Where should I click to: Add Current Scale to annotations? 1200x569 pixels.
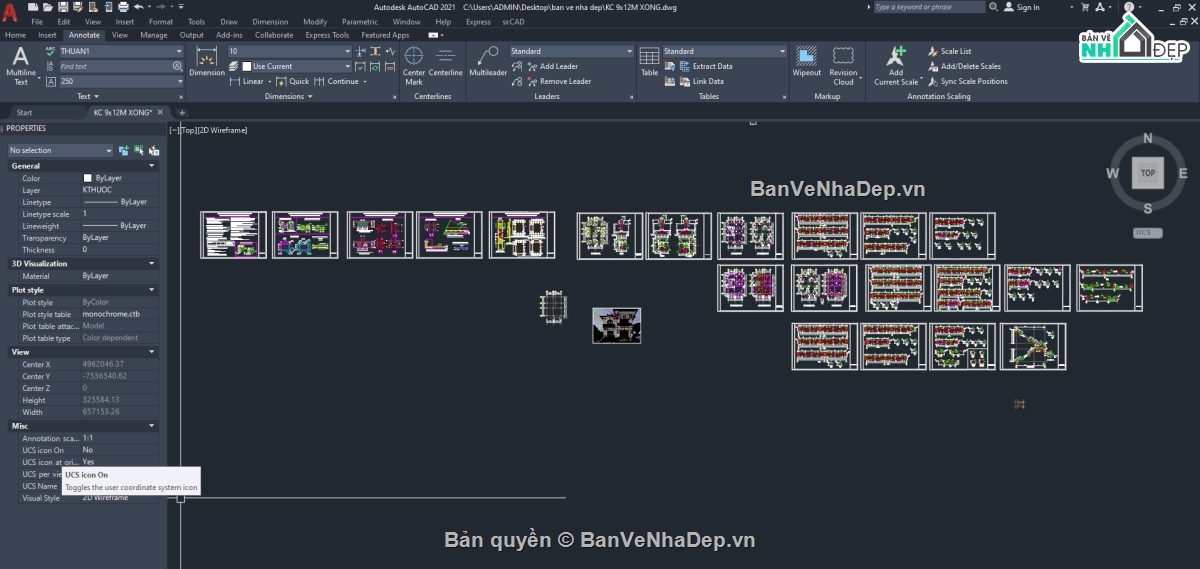click(x=896, y=65)
